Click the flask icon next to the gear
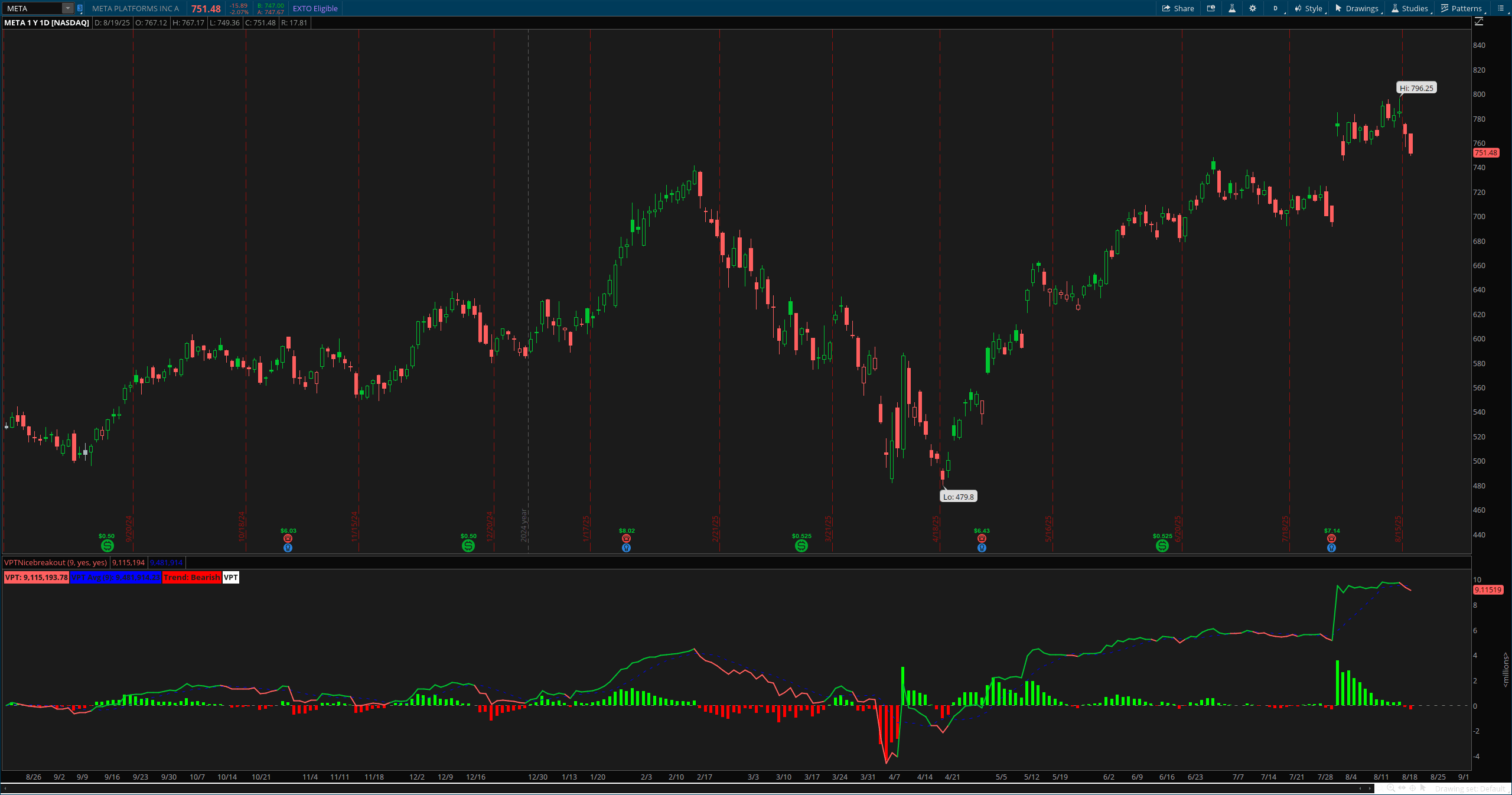The image size is (1512, 795). point(1232,8)
